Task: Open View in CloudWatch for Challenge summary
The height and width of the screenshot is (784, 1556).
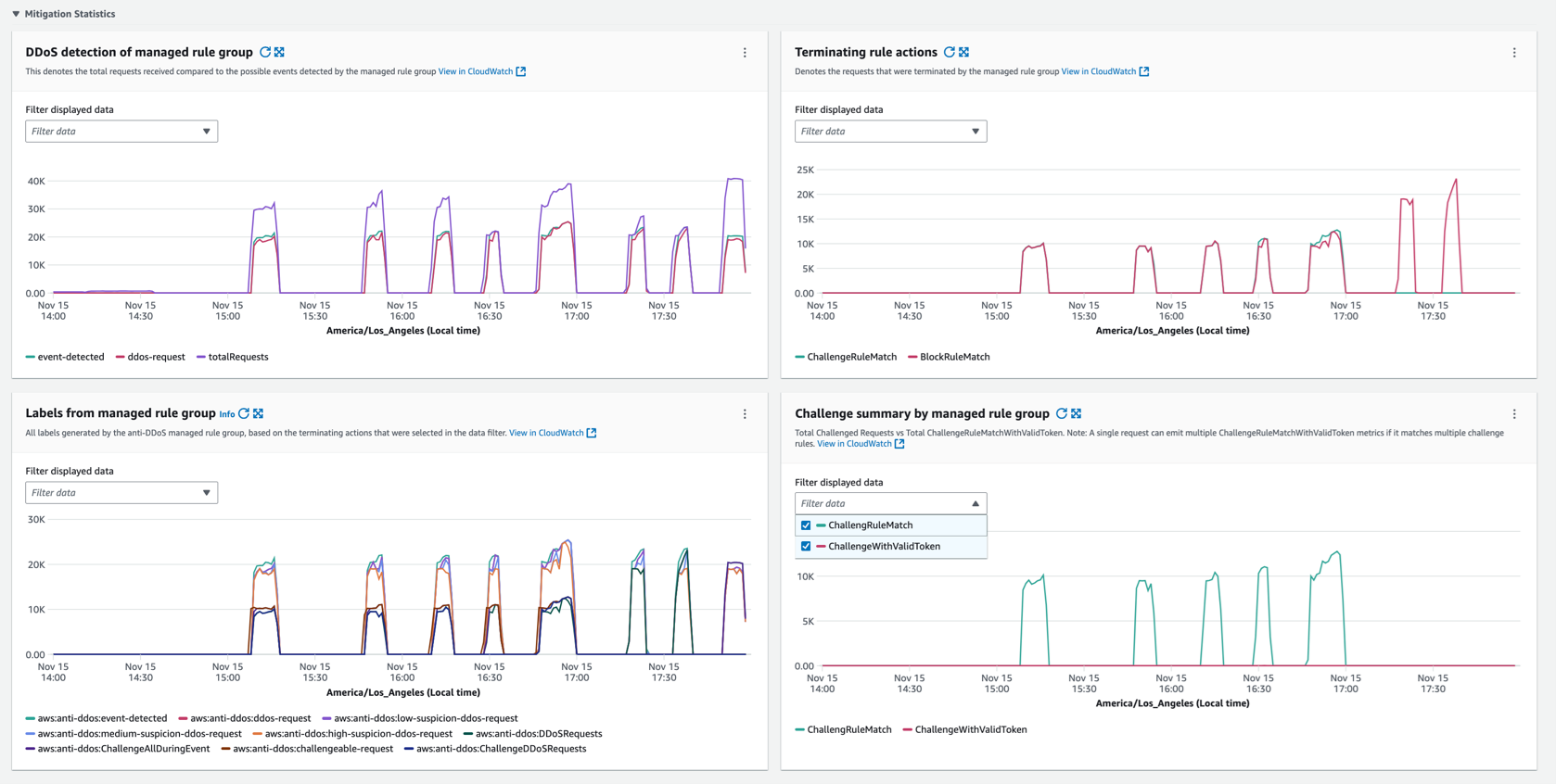Action: coord(854,444)
